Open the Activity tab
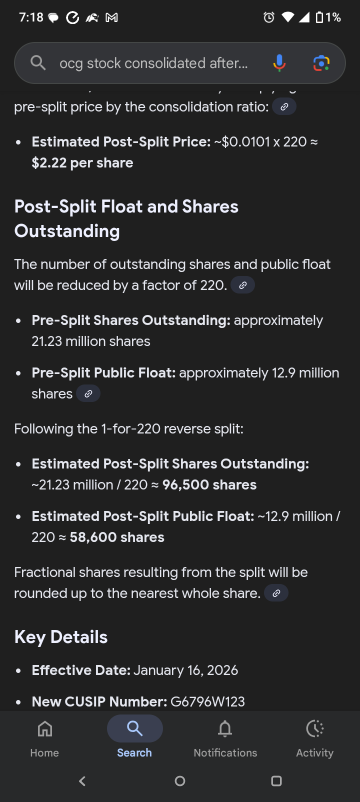This screenshot has height=802, width=360. pos(314,738)
